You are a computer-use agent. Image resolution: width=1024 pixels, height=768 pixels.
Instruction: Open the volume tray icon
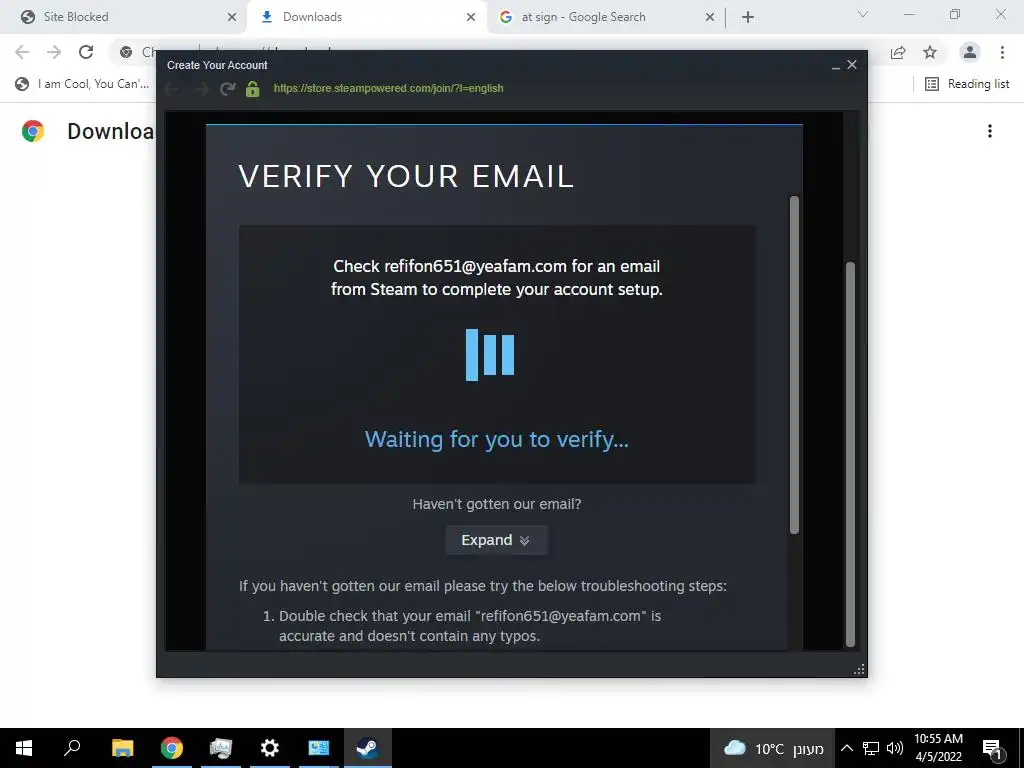pyautogui.click(x=895, y=748)
